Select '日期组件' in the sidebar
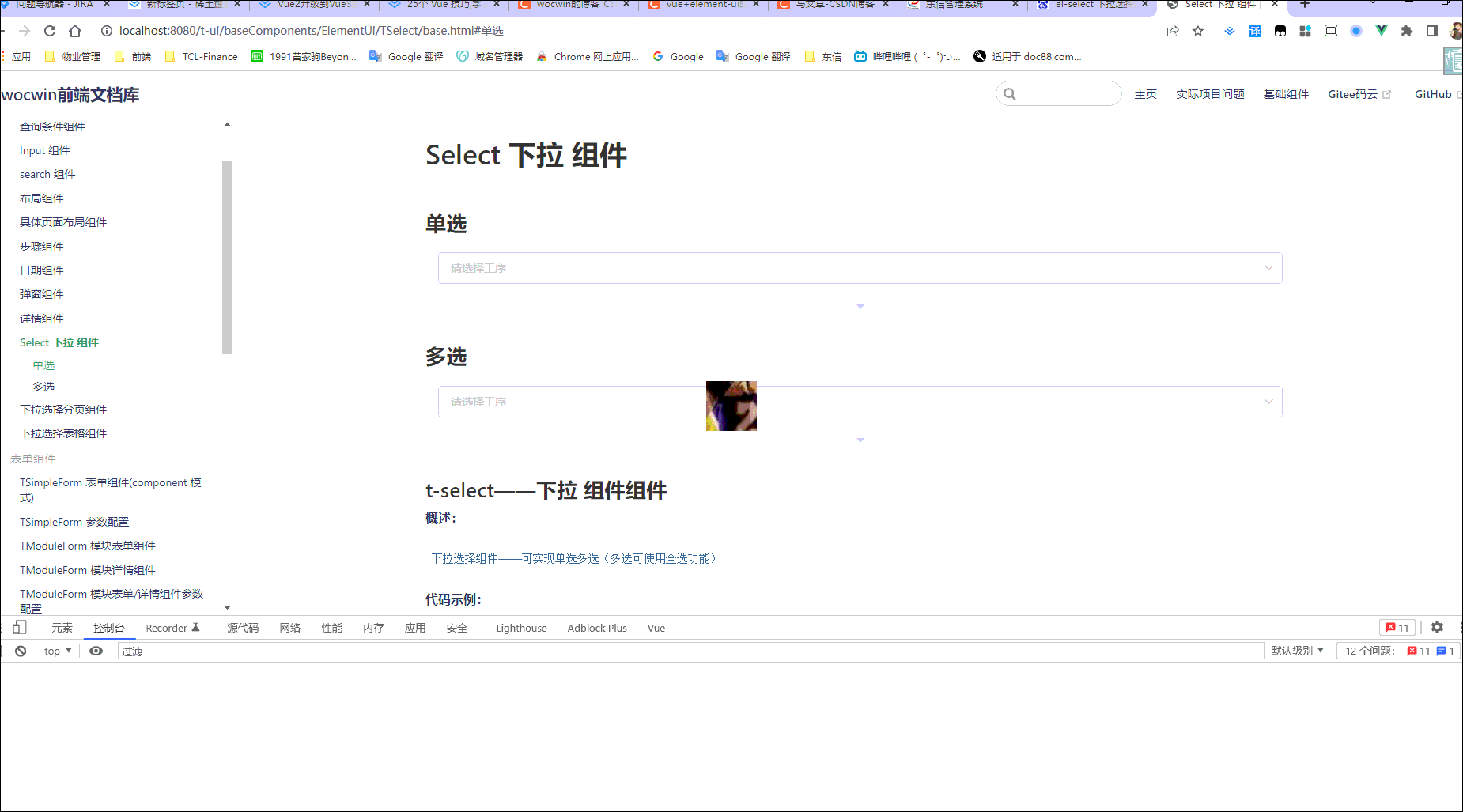 42,270
